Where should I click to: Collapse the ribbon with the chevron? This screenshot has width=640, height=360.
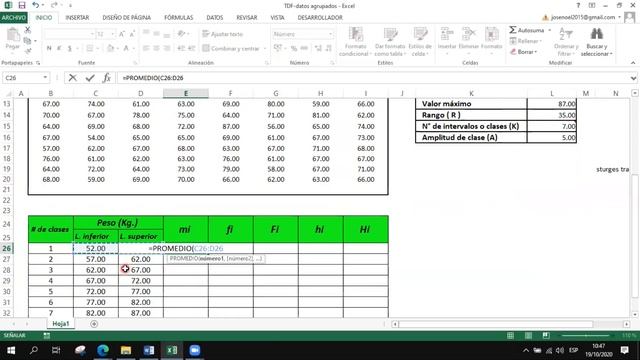[x=633, y=63]
